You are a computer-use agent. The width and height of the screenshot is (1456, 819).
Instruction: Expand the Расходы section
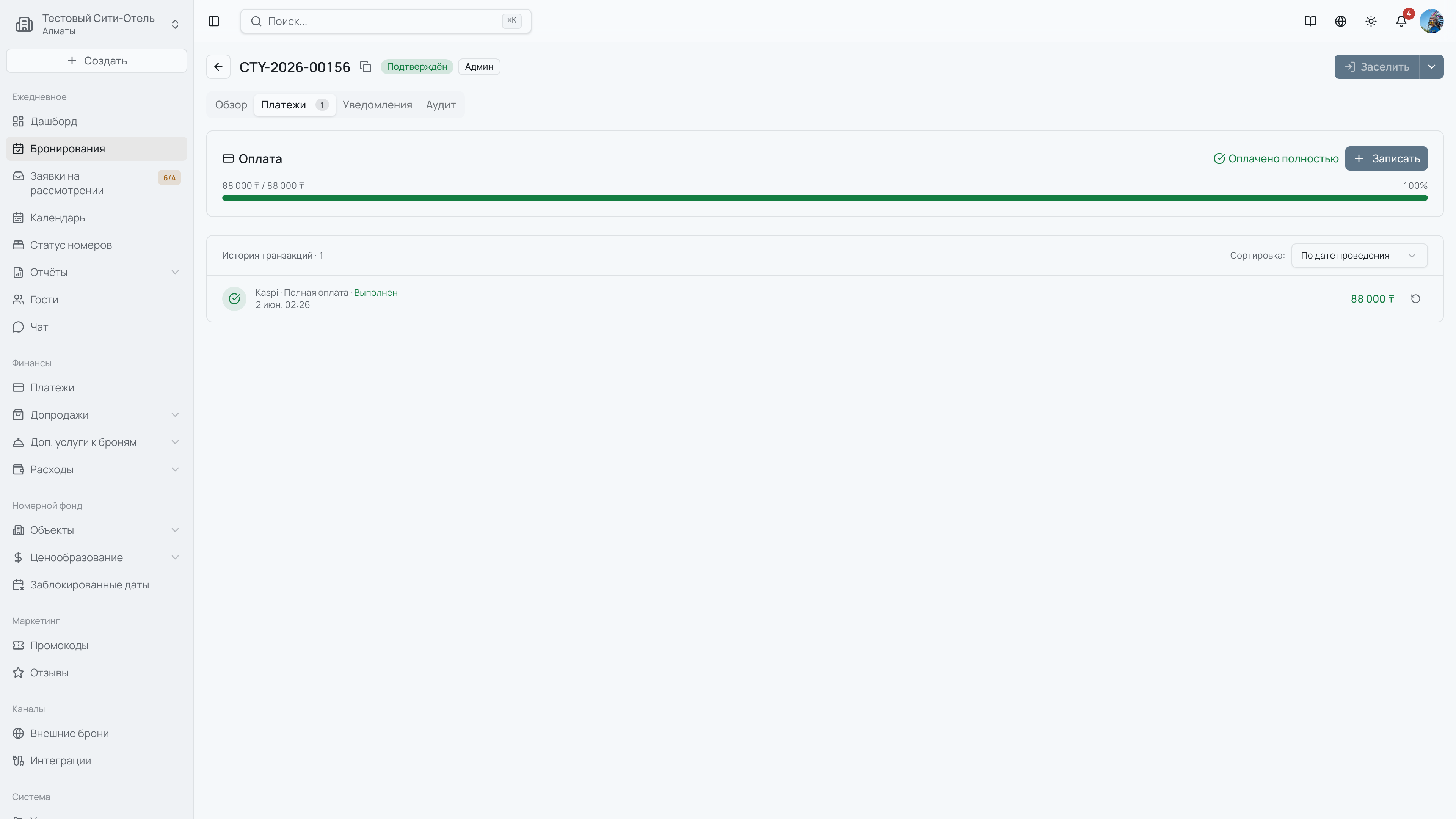97,469
